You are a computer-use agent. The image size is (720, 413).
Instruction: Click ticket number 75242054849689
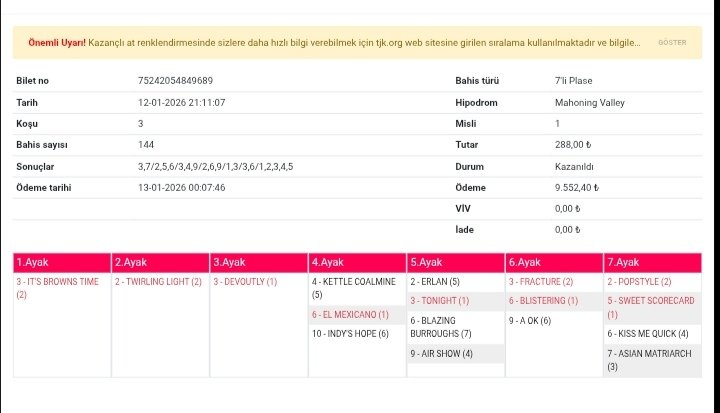click(175, 81)
